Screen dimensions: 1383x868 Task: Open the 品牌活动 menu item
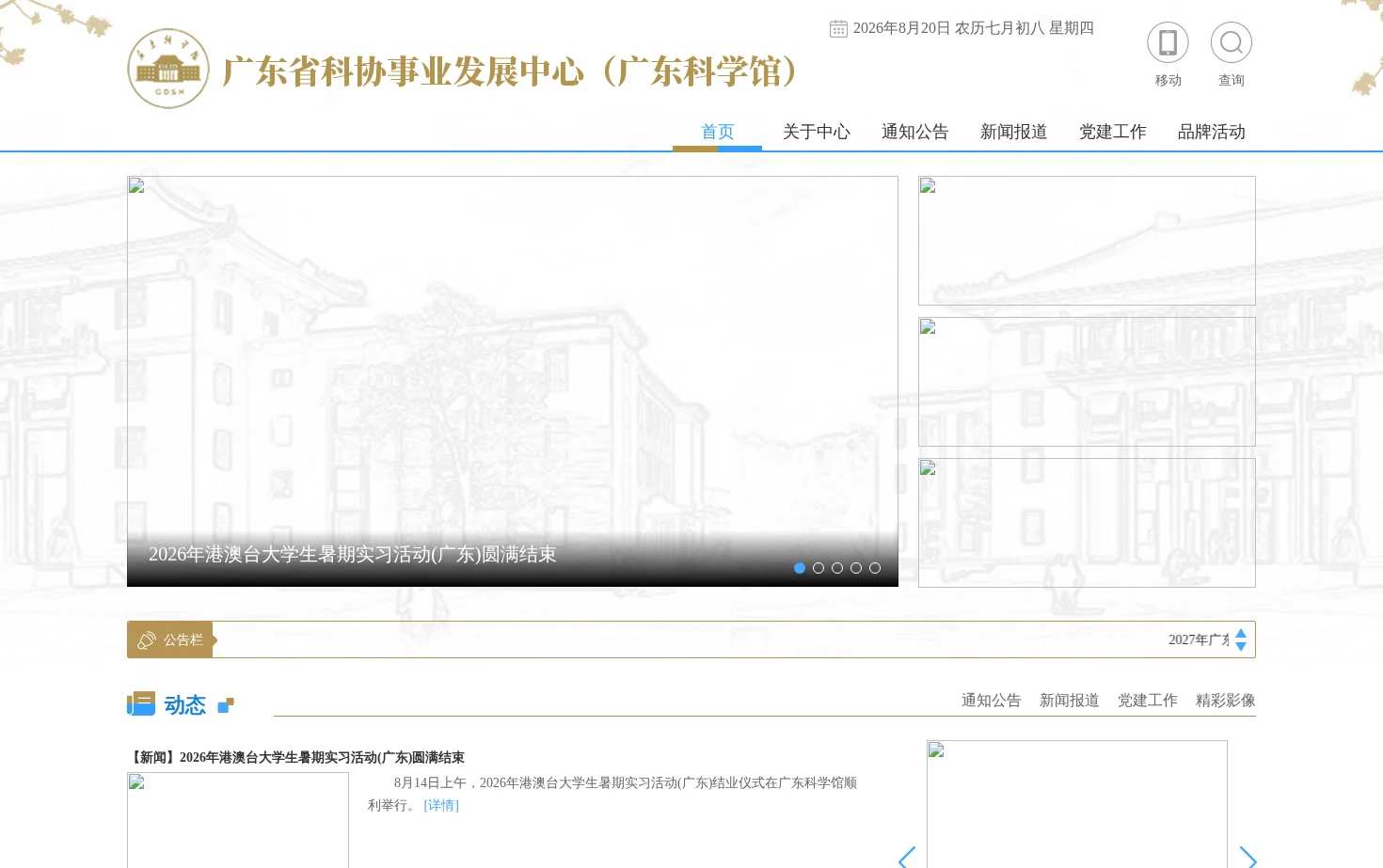tap(1211, 132)
